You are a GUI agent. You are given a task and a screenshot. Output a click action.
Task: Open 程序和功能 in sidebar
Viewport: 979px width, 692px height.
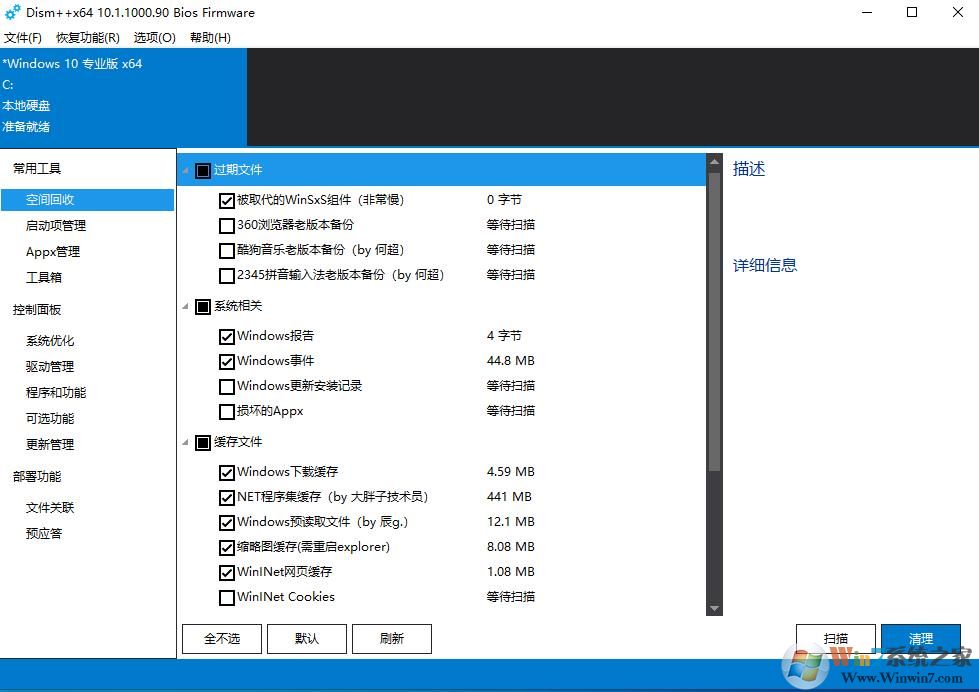(x=56, y=393)
